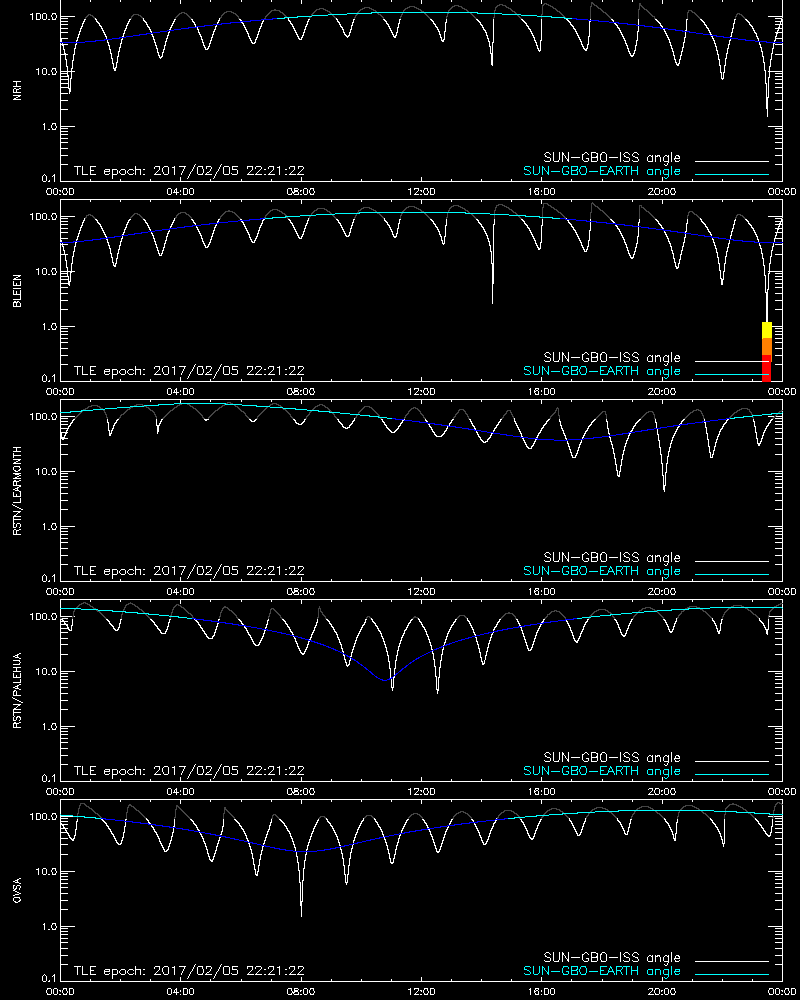The height and width of the screenshot is (1000, 800).
Task: Click the TLE epoch text in RSTN/LEARMONTH panel
Action: coord(189,571)
